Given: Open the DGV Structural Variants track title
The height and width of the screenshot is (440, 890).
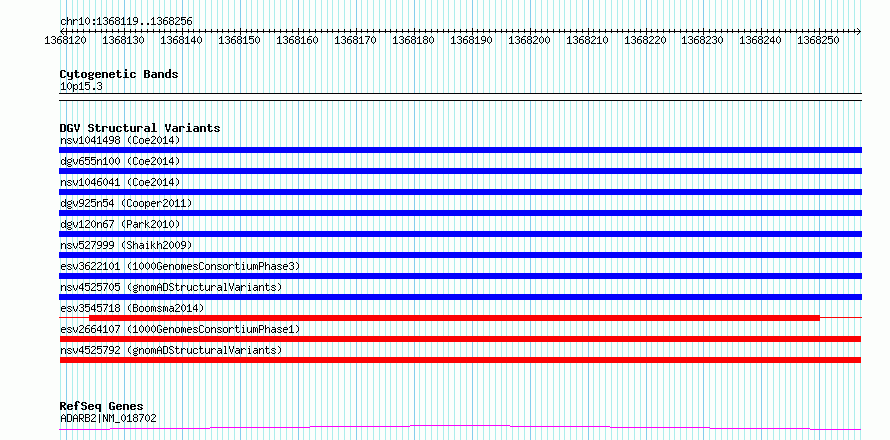Looking at the screenshot, I should (x=140, y=128).
